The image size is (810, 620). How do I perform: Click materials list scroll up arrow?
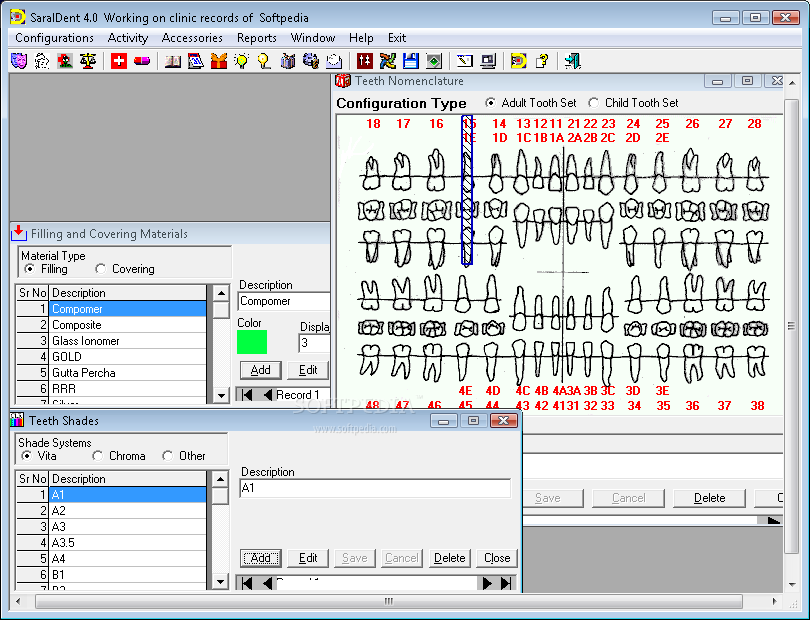pyautogui.click(x=221, y=293)
